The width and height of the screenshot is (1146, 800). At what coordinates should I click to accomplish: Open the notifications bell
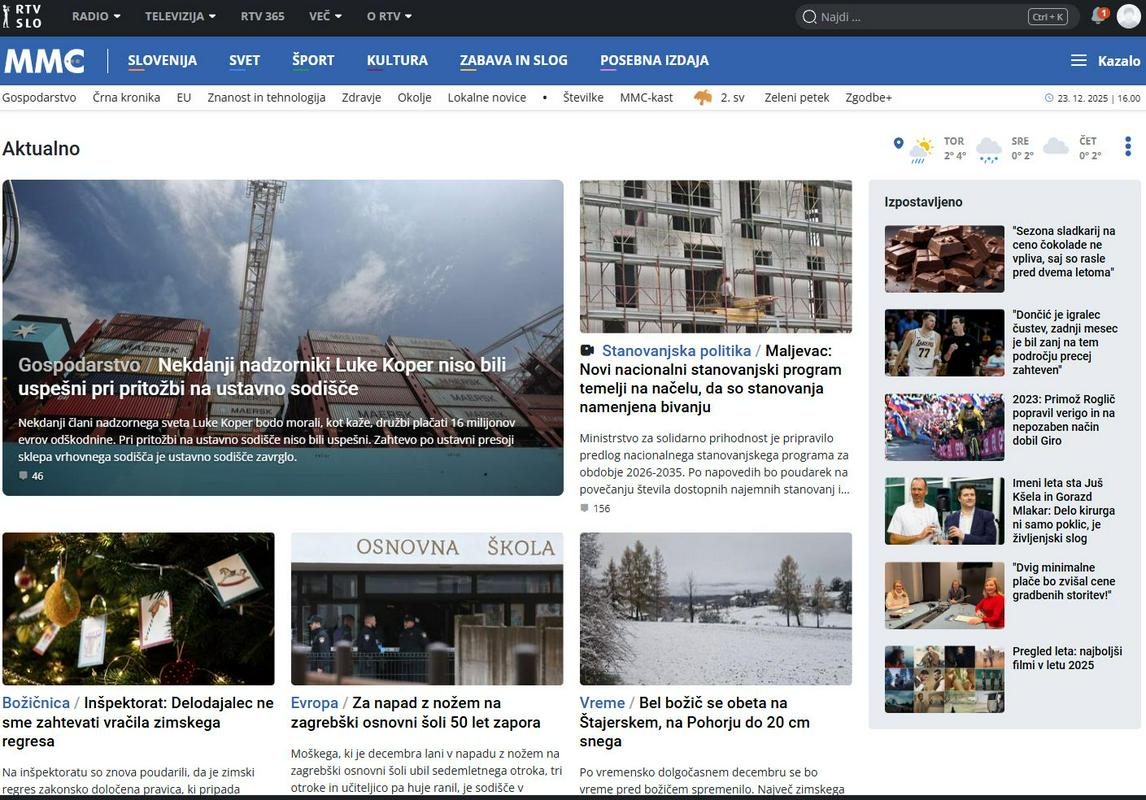(x=1099, y=16)
